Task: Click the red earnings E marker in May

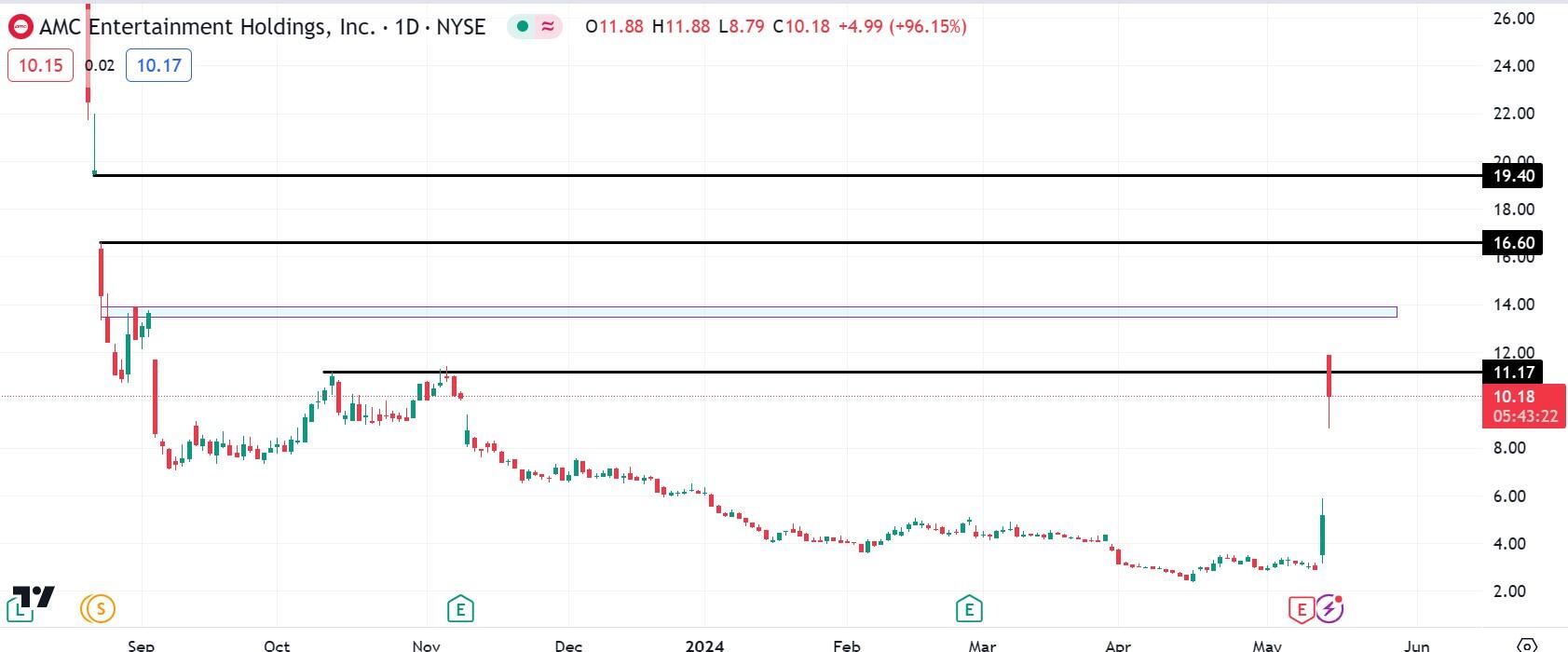Action: [x=1301, y=609]
